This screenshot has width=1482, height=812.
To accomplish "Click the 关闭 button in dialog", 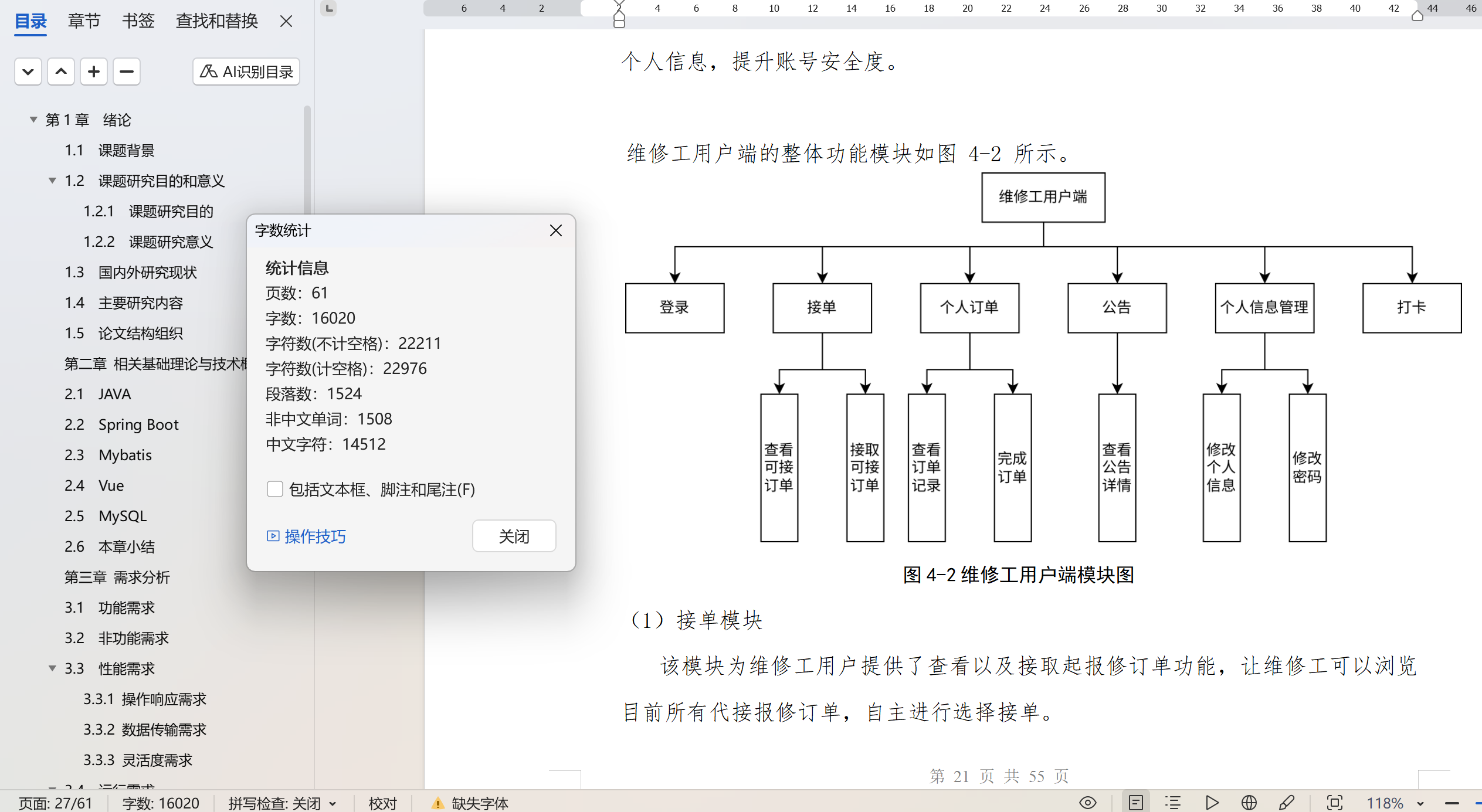I will pyautogui.click(x=514, y=536).
